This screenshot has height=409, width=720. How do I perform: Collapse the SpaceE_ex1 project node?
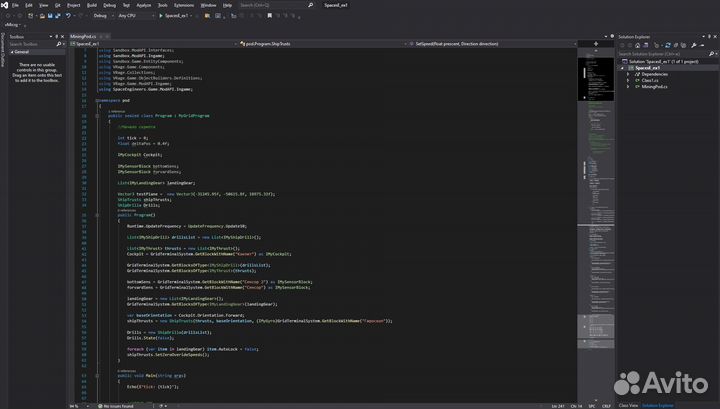tap(623, 68)
